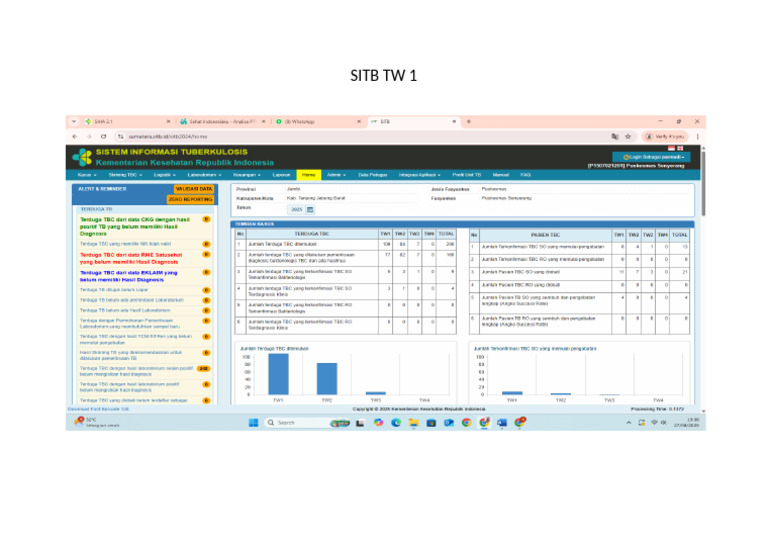Click the browser address bar URL
Image resolution: width=768 pixels, height=543 pixels.
coord(168,137)
